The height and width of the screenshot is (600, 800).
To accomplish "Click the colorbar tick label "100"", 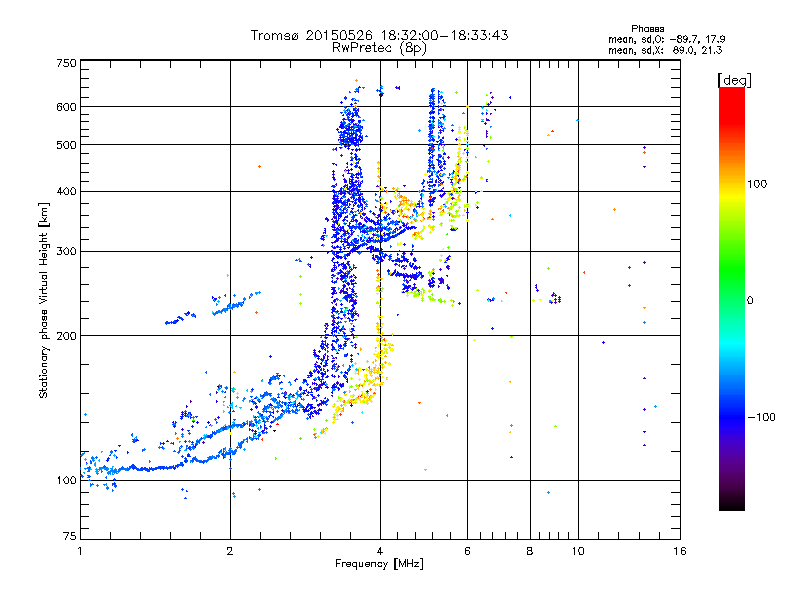I will click(757, 184).
